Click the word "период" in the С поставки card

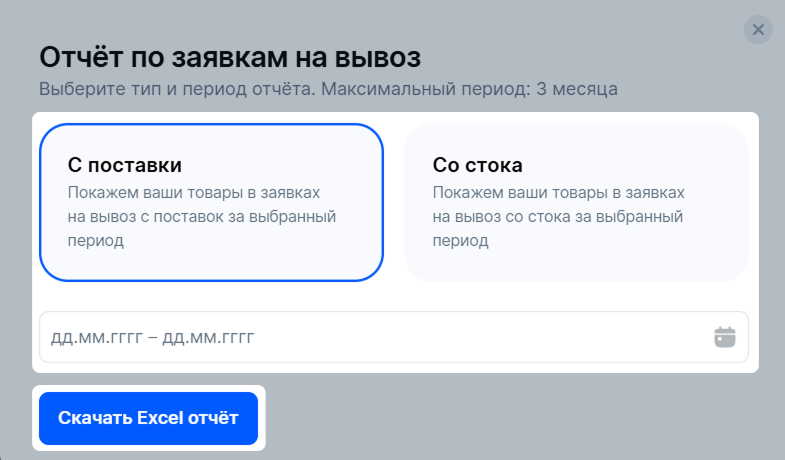[96, 241]
